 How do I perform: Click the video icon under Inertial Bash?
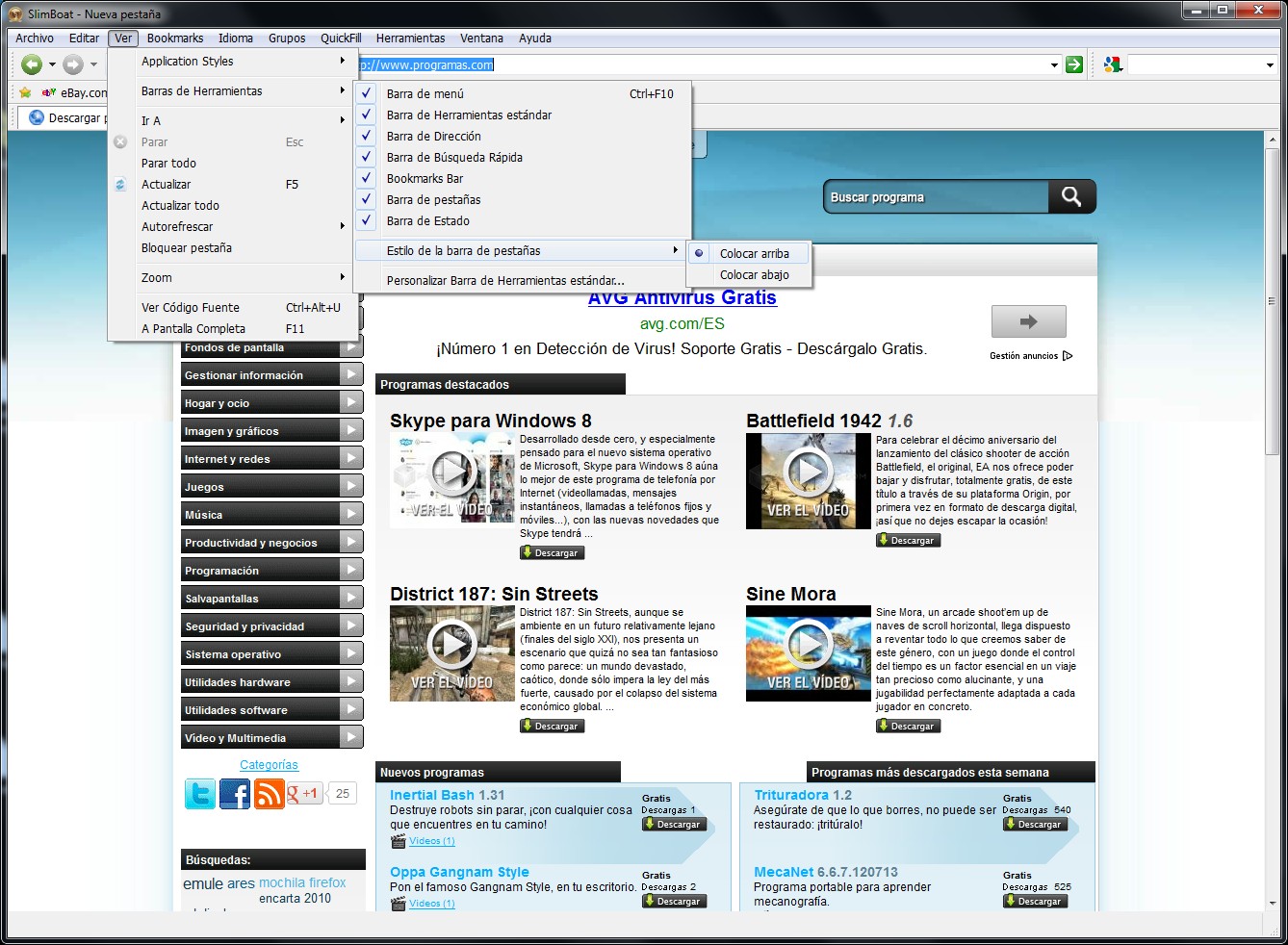399,841
